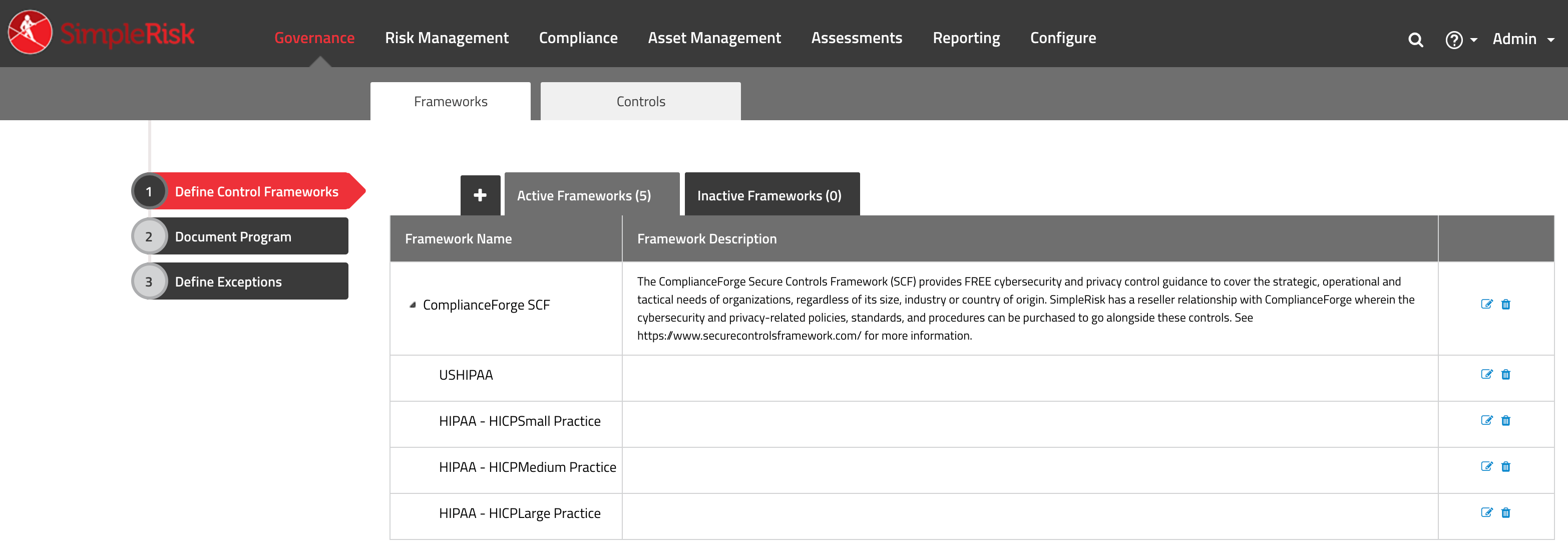Go to Document Program step
This screenshot has width=1568, height=548.
tap(240, 236)
